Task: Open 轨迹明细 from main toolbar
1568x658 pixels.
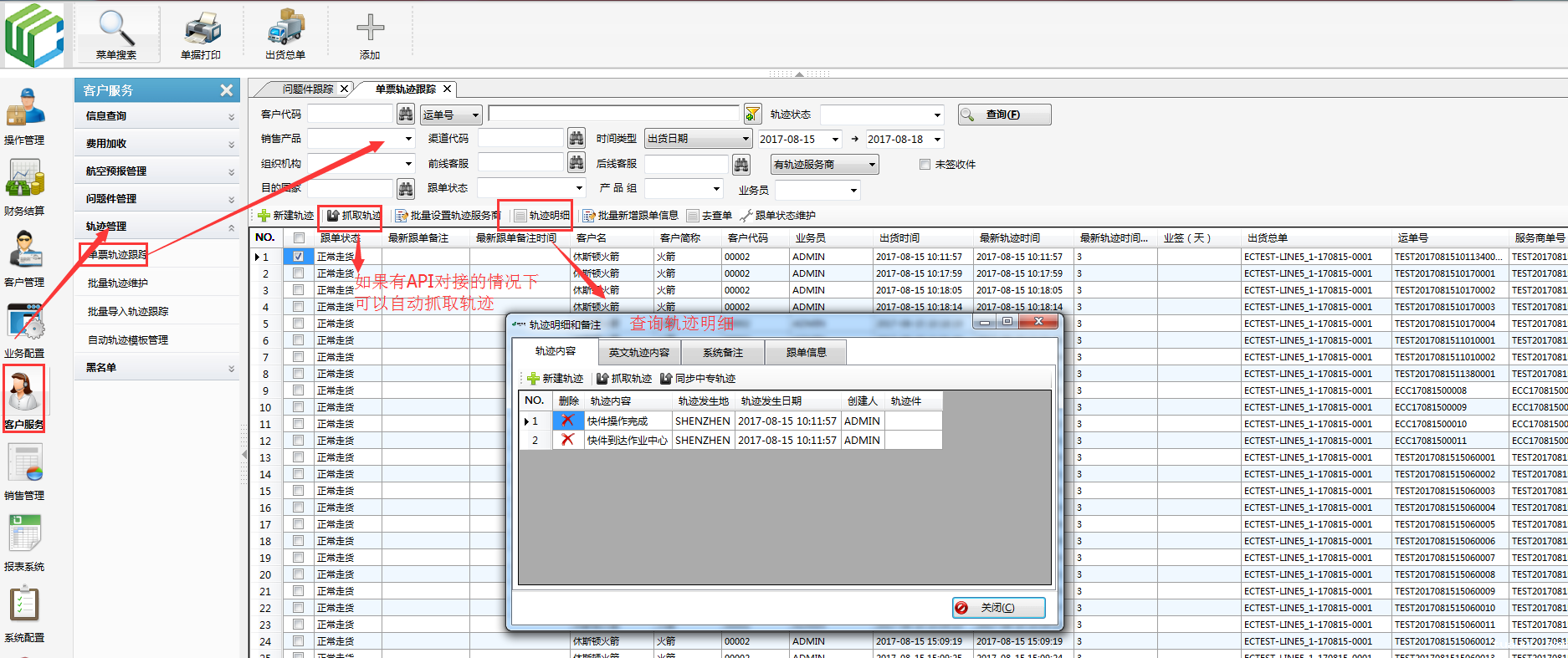Action: coord(541,216)
